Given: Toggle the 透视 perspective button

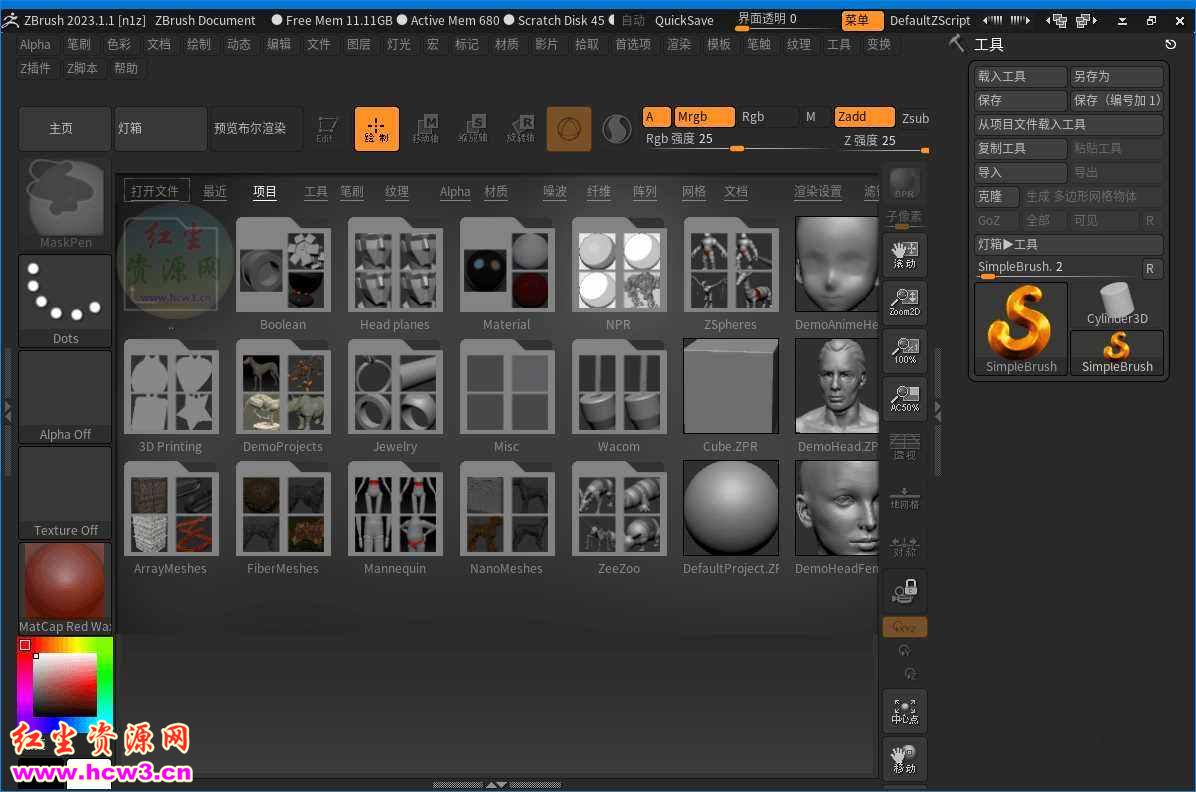Looking at the screenshot, I should 905,447.
